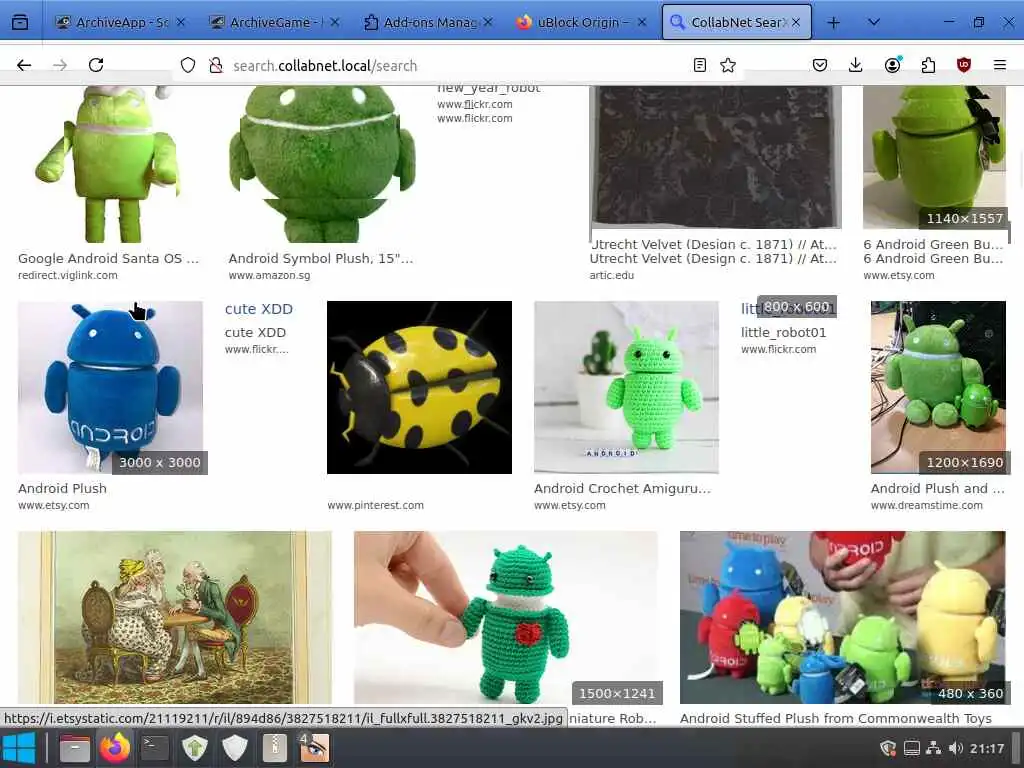This screenshot has width=1024, height=768.
Task: Open the blue Android Plush 3000 x 3000 image
Action: click(110, 387)
